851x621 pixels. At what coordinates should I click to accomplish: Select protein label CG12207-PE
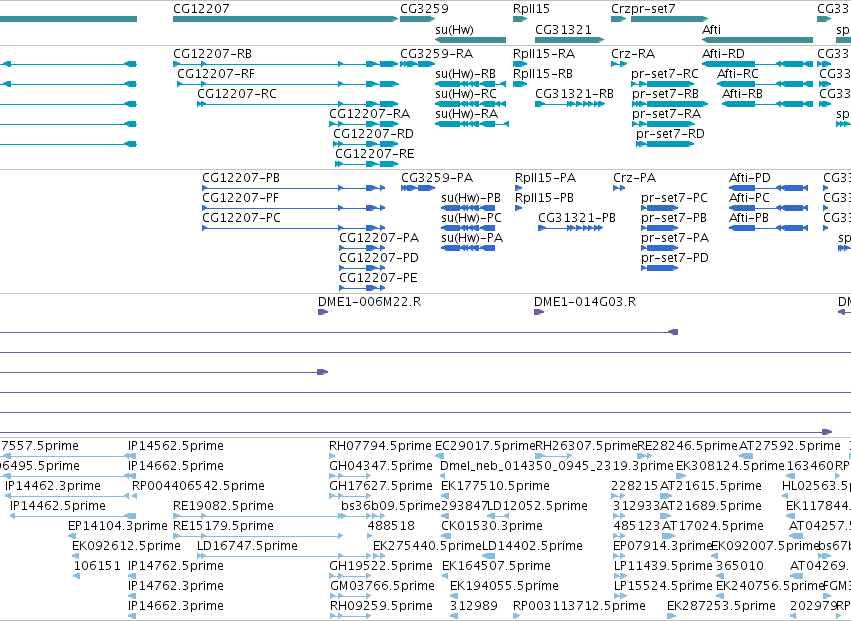click(x=379, y=278)
